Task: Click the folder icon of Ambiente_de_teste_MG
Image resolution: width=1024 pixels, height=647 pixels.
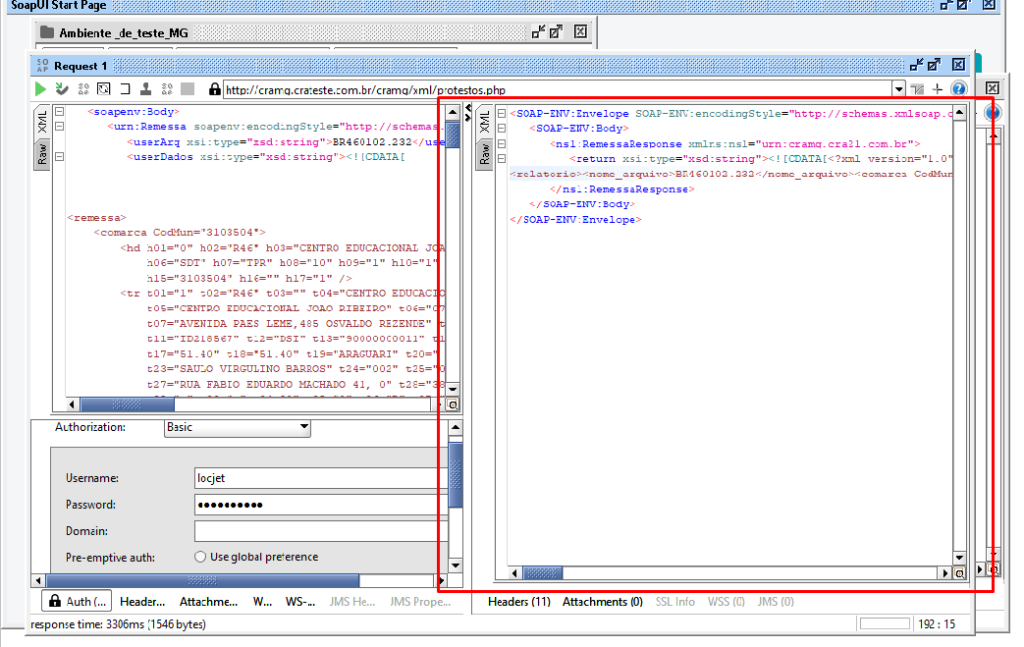Action: coord(45,33)
